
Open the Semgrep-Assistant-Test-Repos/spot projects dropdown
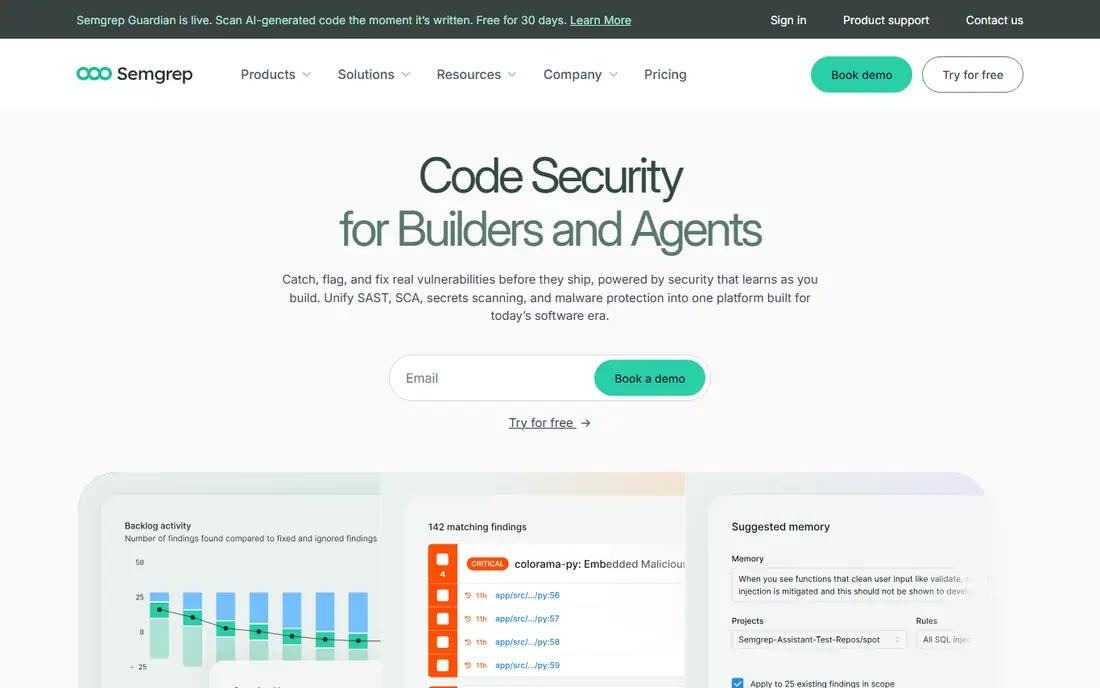[x=819, y=640]
